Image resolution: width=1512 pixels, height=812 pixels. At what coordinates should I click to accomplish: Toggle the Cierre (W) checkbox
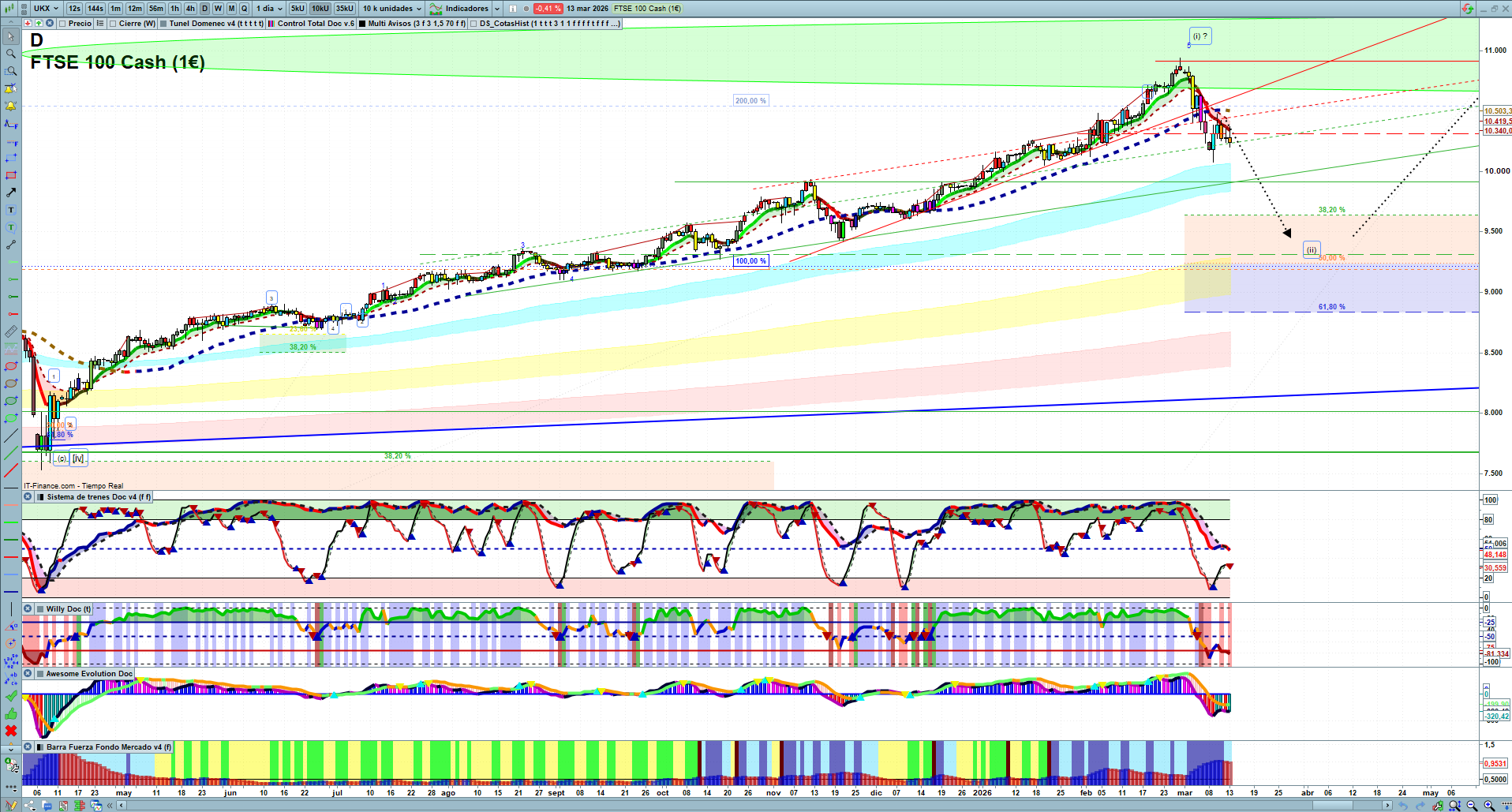pyautogui.click(x=113, y=24)
